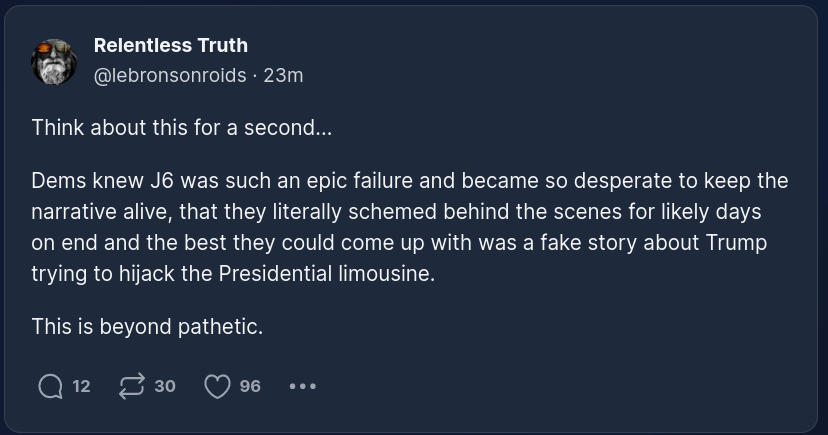Toggle the like heart icon
Screen dimensions: 828x435
[217, 386]
